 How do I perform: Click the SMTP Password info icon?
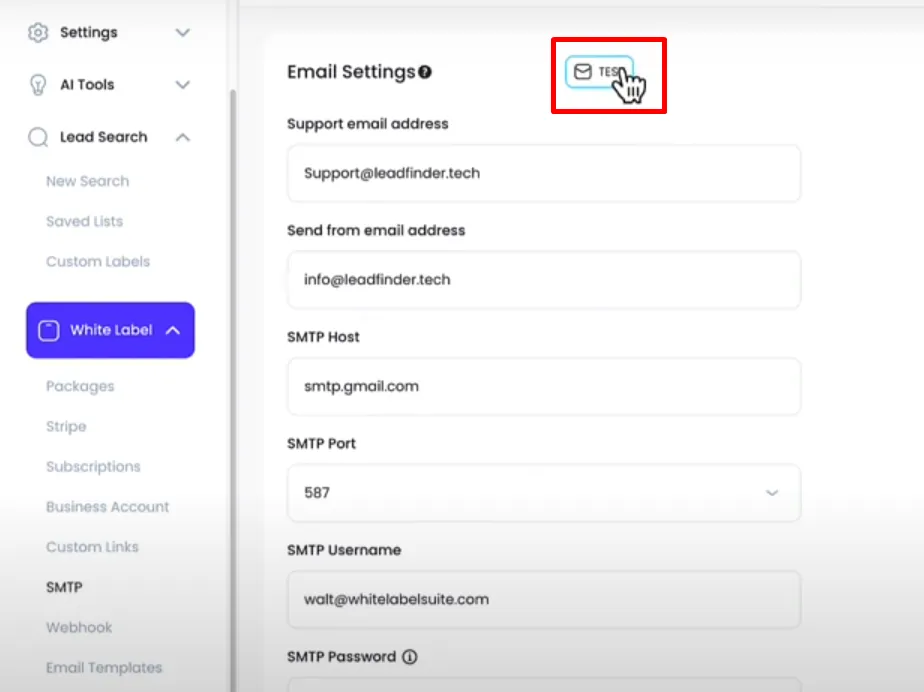tap(410, 657)
